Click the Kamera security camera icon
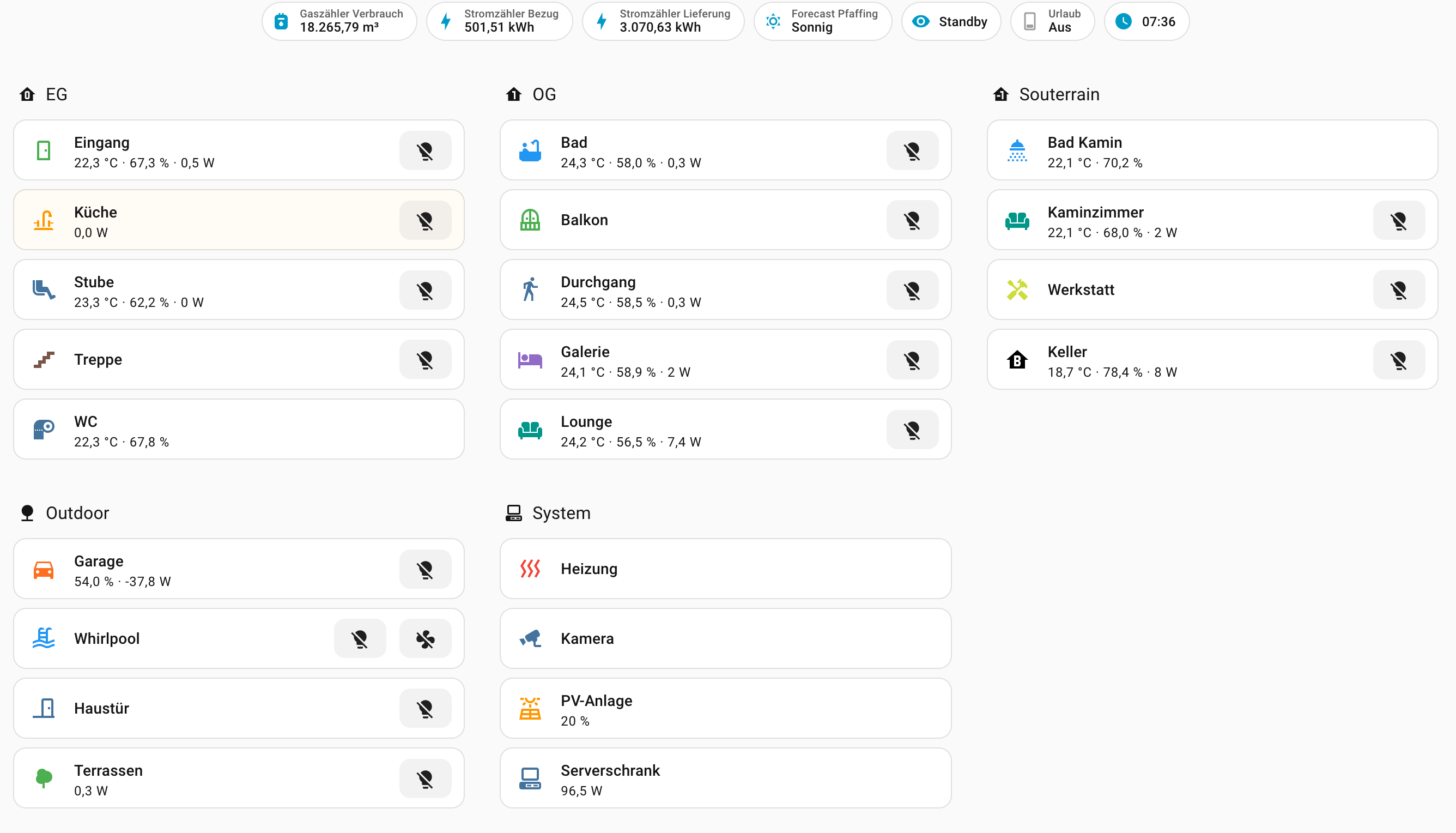The width and height of the screenshot is (1456, 833). pyautogui.click(x=530, y=638)
